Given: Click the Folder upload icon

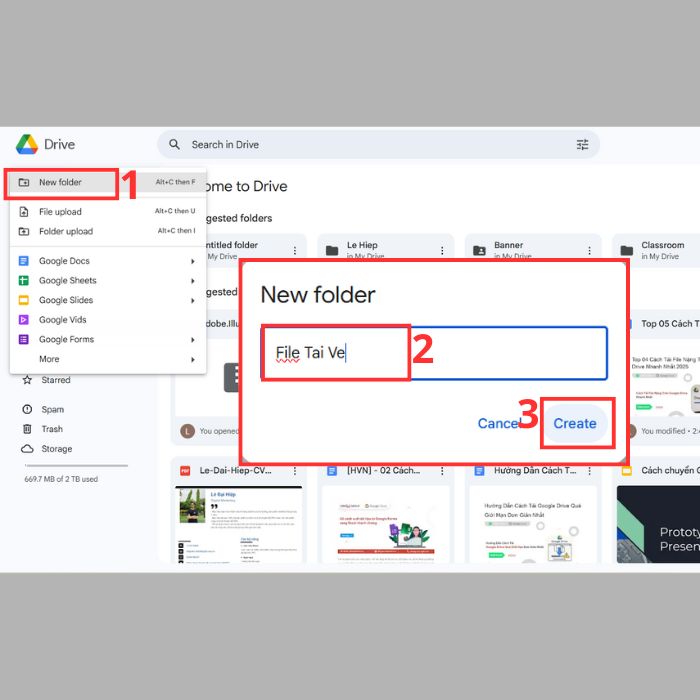Looking at the screenshot, I should click(x=24, y=231).
